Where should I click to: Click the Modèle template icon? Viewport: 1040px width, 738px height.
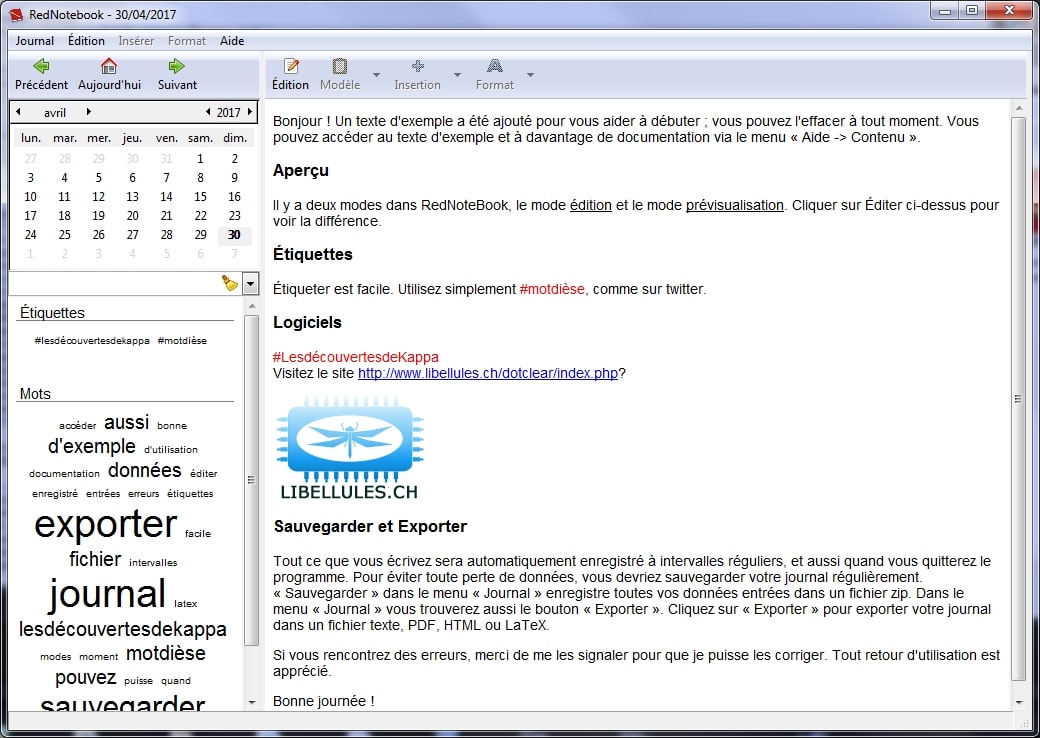[340, 66]
